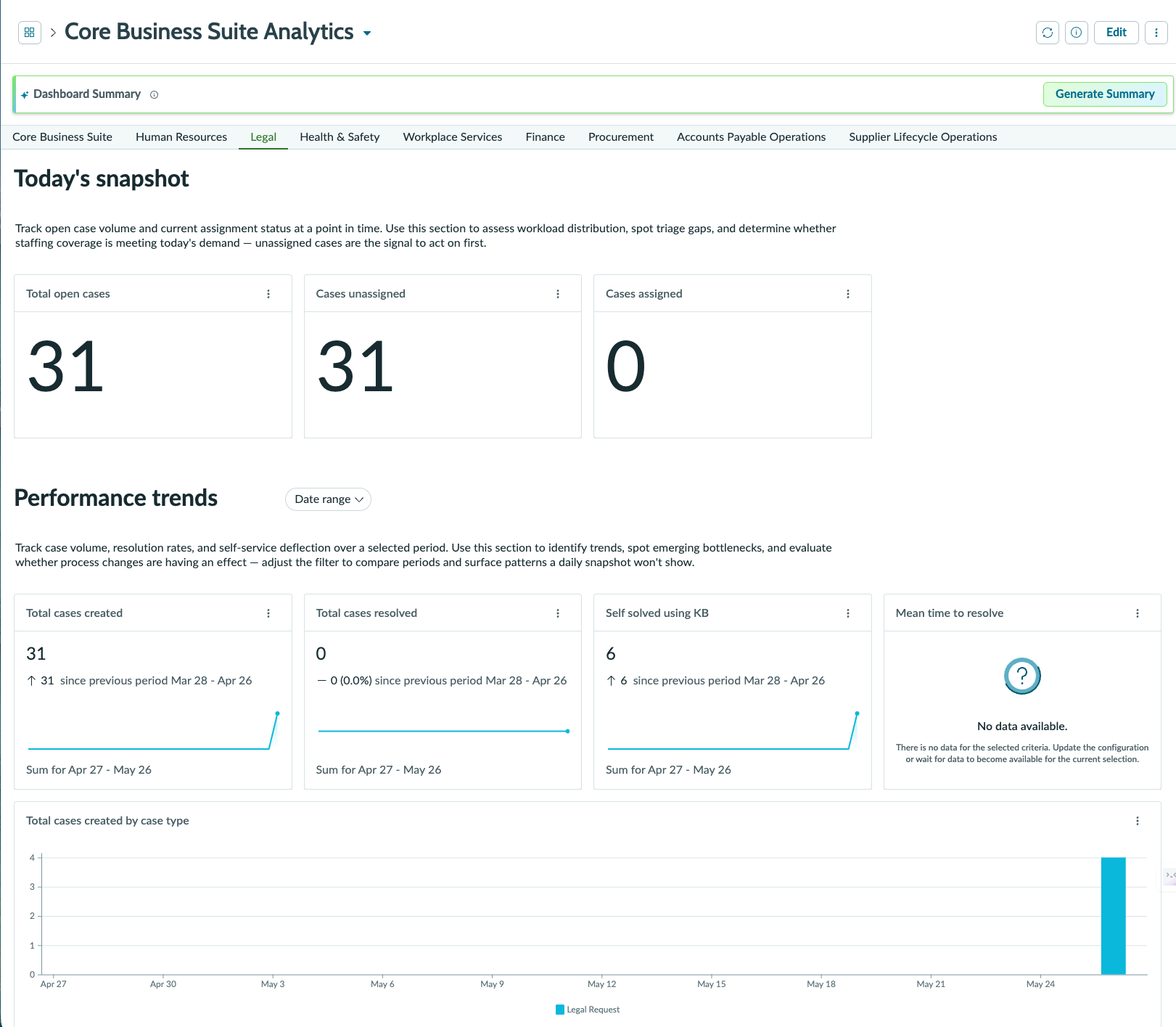Click the Dashboard Summary label
Screen dimensions: 1176x1027
87,94
